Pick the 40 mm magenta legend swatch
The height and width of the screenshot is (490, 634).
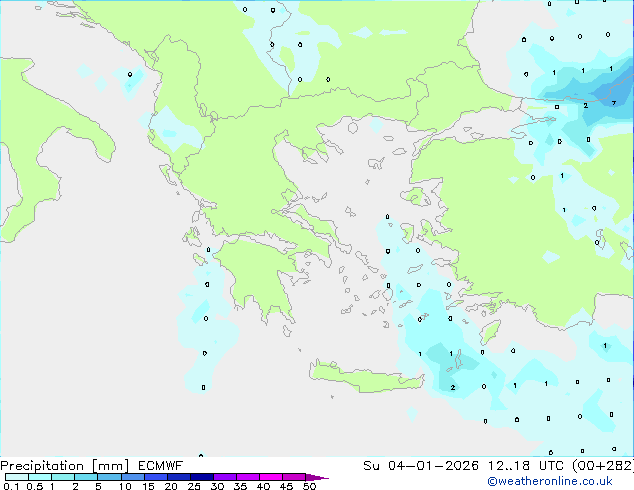point(271,477)
